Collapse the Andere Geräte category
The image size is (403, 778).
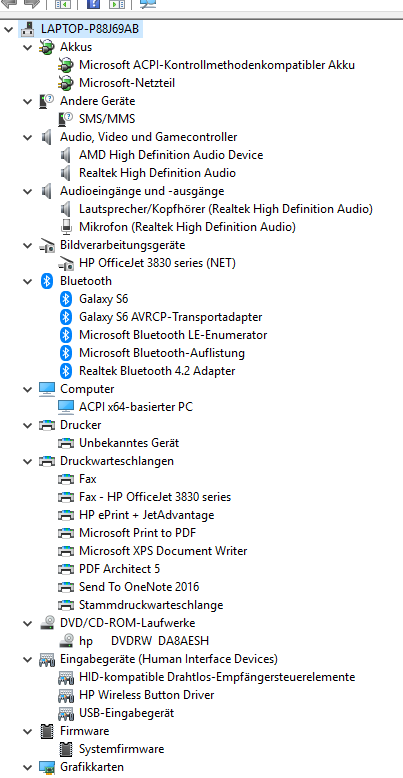click(27, 101)
